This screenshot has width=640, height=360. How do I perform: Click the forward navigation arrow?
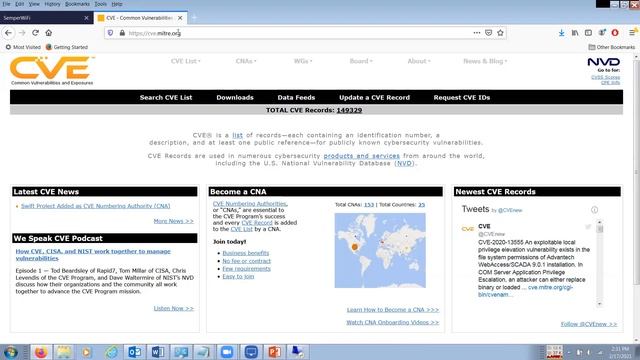22,33
